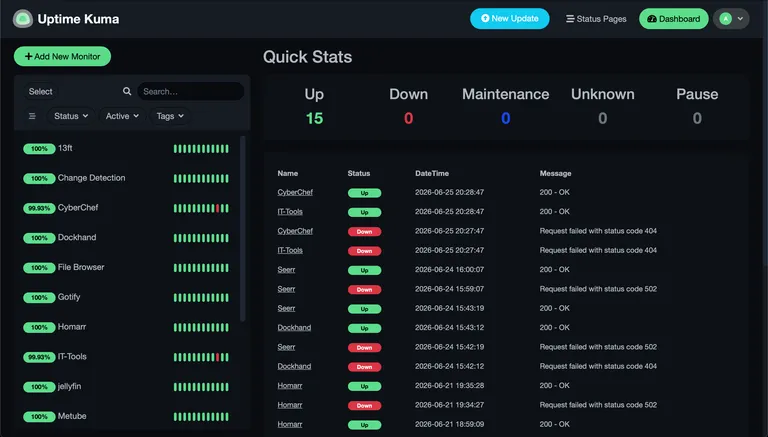The height and width of the screenshot is (437, 768).
Task: Click the New Update button
Action: tap(509, 19)
